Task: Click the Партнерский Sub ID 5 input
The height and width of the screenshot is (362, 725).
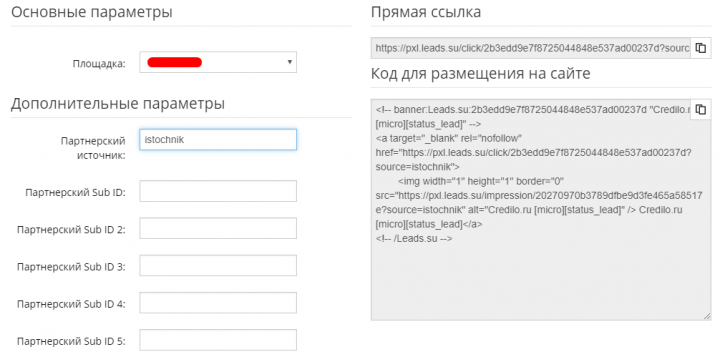Action: click(218, 340)
